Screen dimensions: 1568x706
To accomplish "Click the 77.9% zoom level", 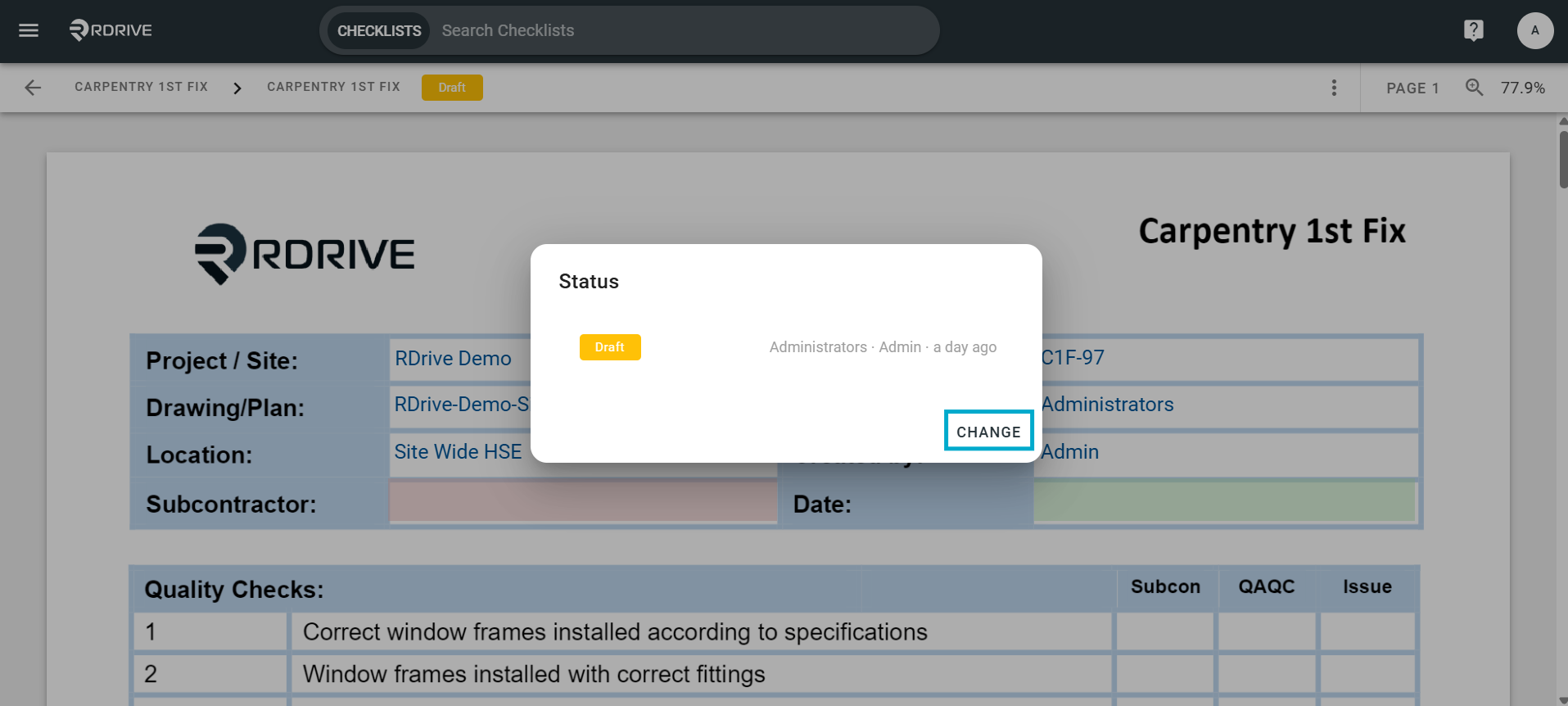I will [1522, 88].
